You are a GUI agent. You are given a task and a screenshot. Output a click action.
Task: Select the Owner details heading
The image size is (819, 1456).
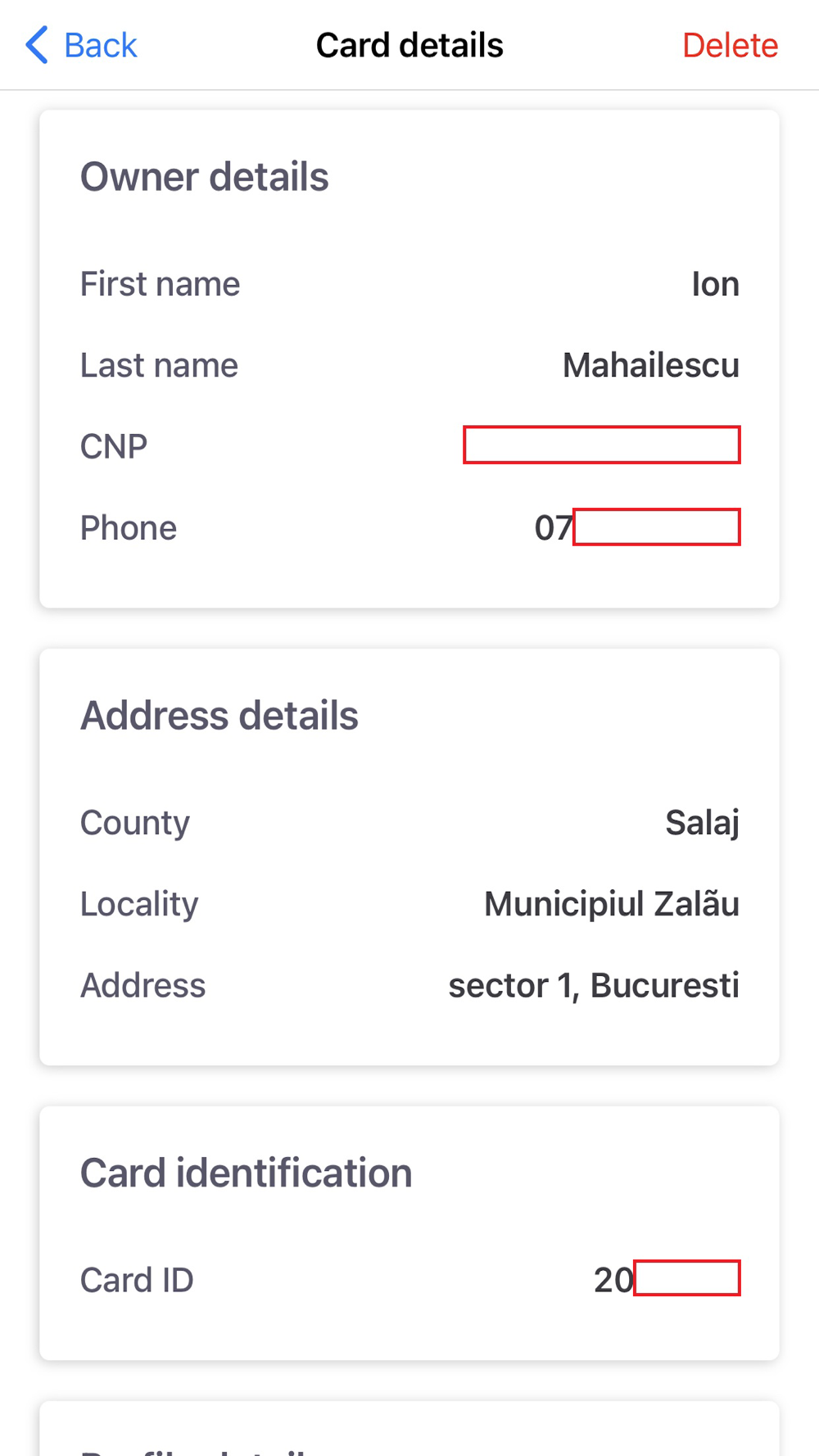pos(204,177)
